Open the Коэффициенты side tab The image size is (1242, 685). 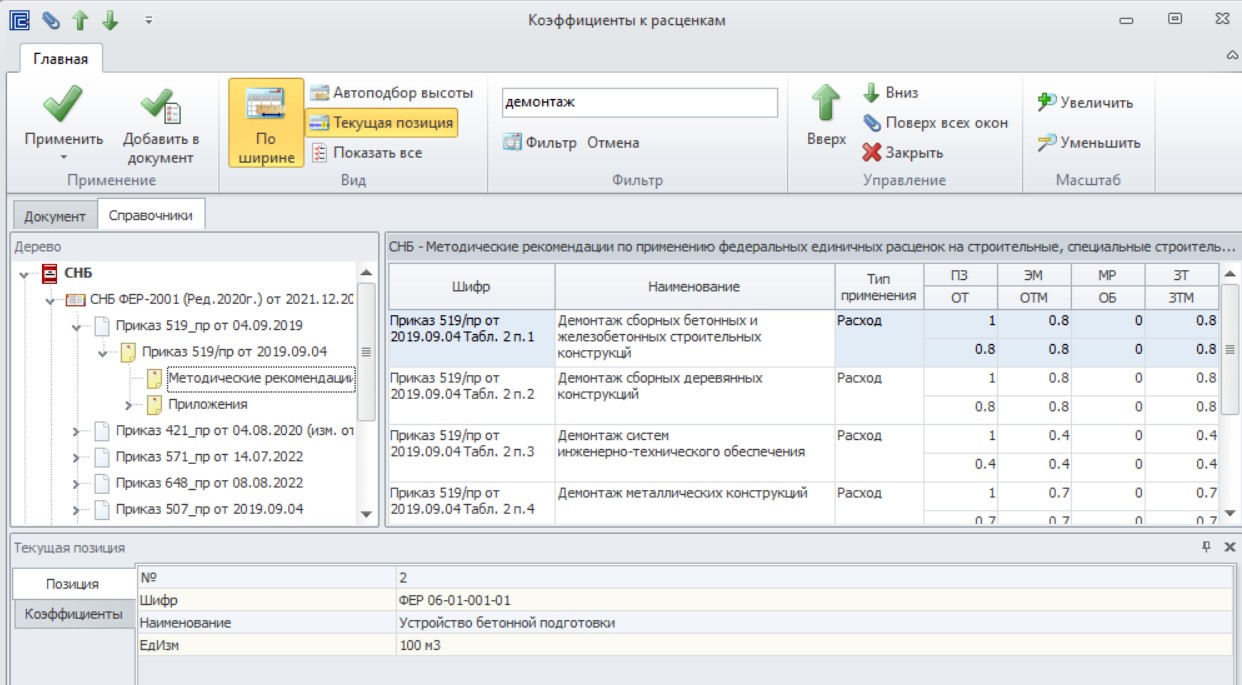[73, 613]
